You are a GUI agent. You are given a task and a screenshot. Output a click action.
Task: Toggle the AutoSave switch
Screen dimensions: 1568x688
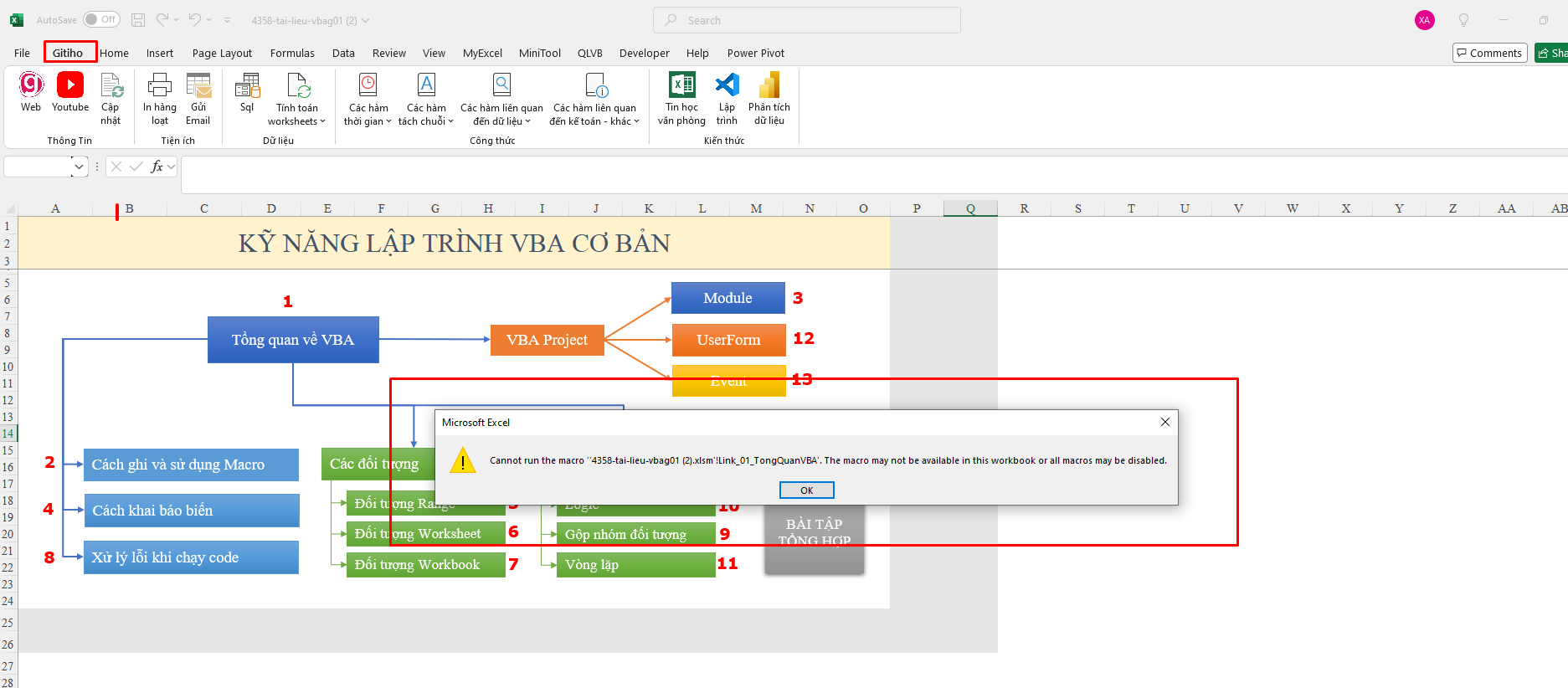click(101, 19)
